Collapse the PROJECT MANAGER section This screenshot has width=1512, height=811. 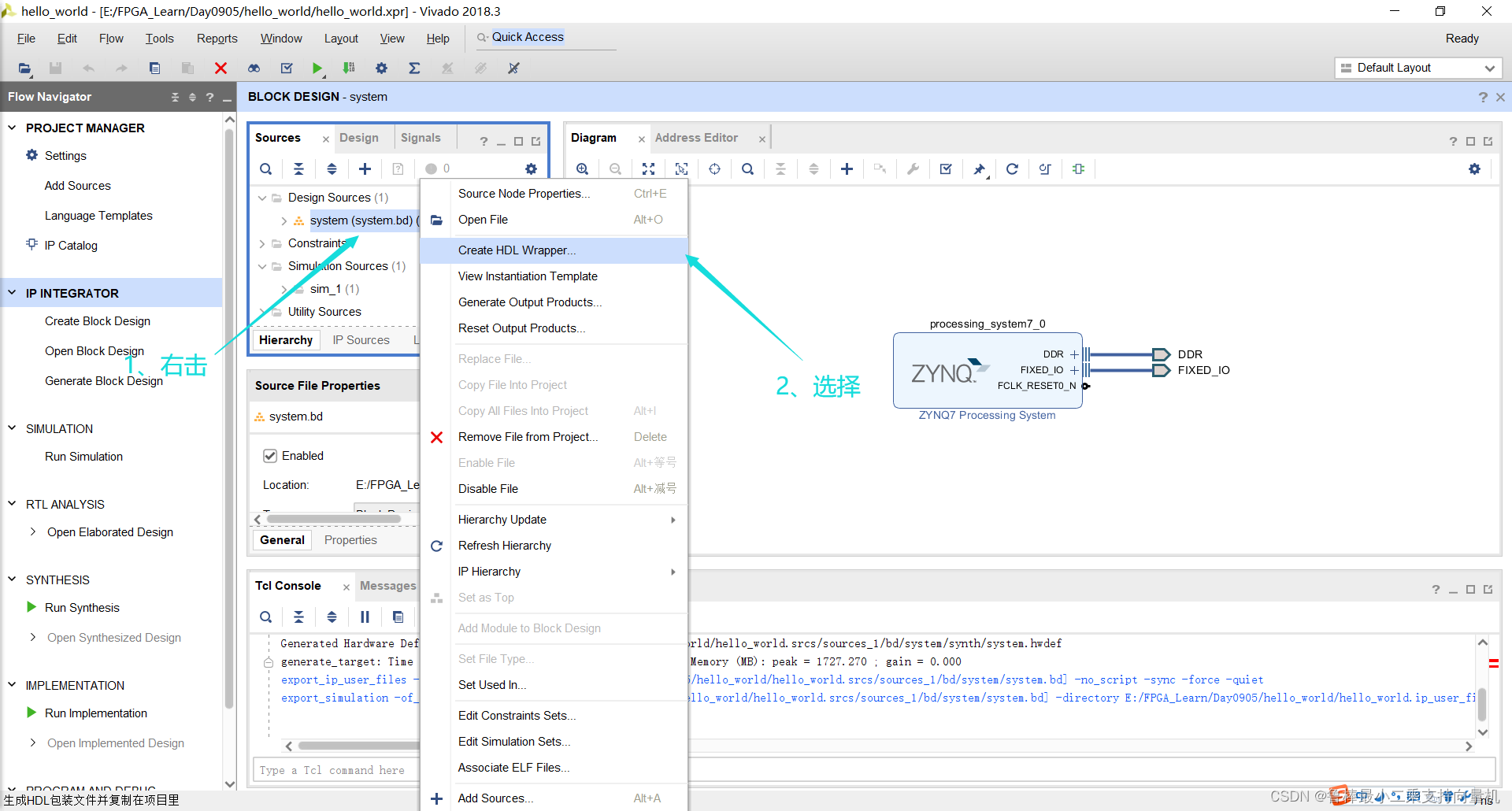[x=12, y=128]
